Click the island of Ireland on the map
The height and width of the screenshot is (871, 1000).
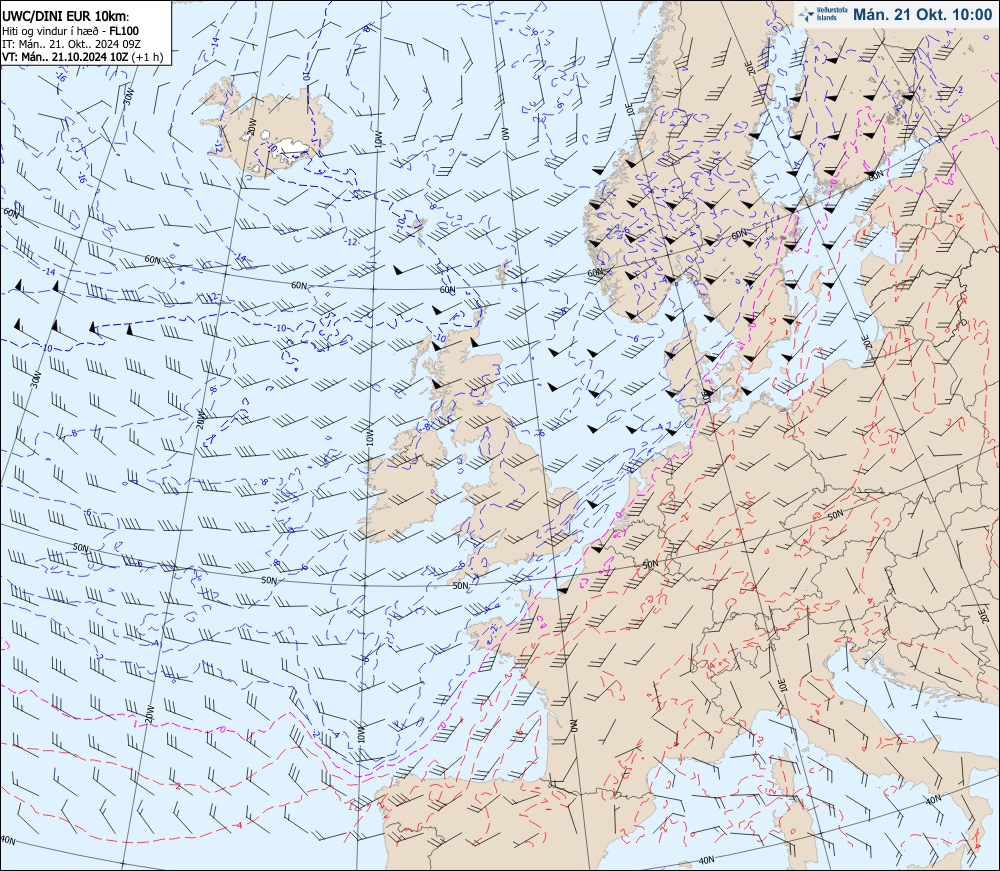(402, 486)
